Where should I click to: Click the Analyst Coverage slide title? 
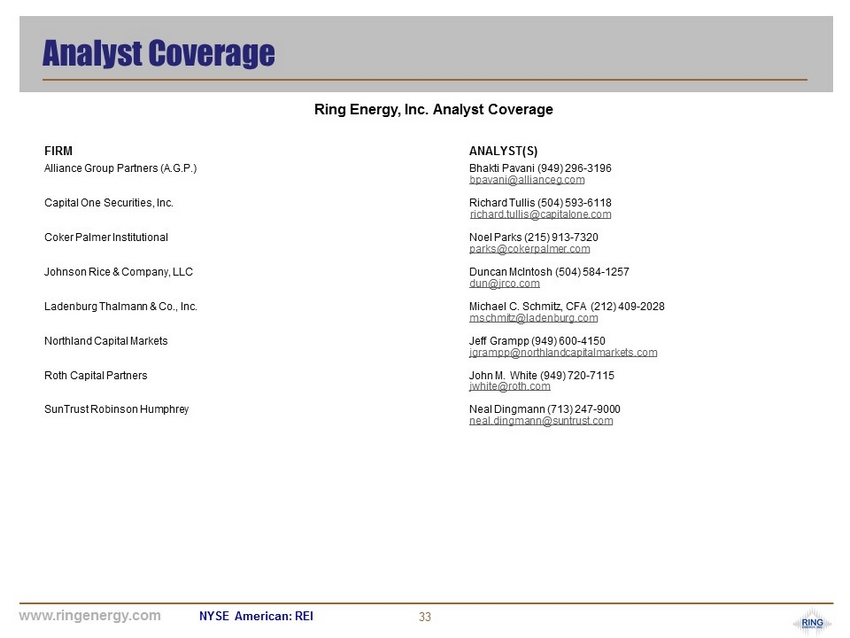click(x=158, y=53)
